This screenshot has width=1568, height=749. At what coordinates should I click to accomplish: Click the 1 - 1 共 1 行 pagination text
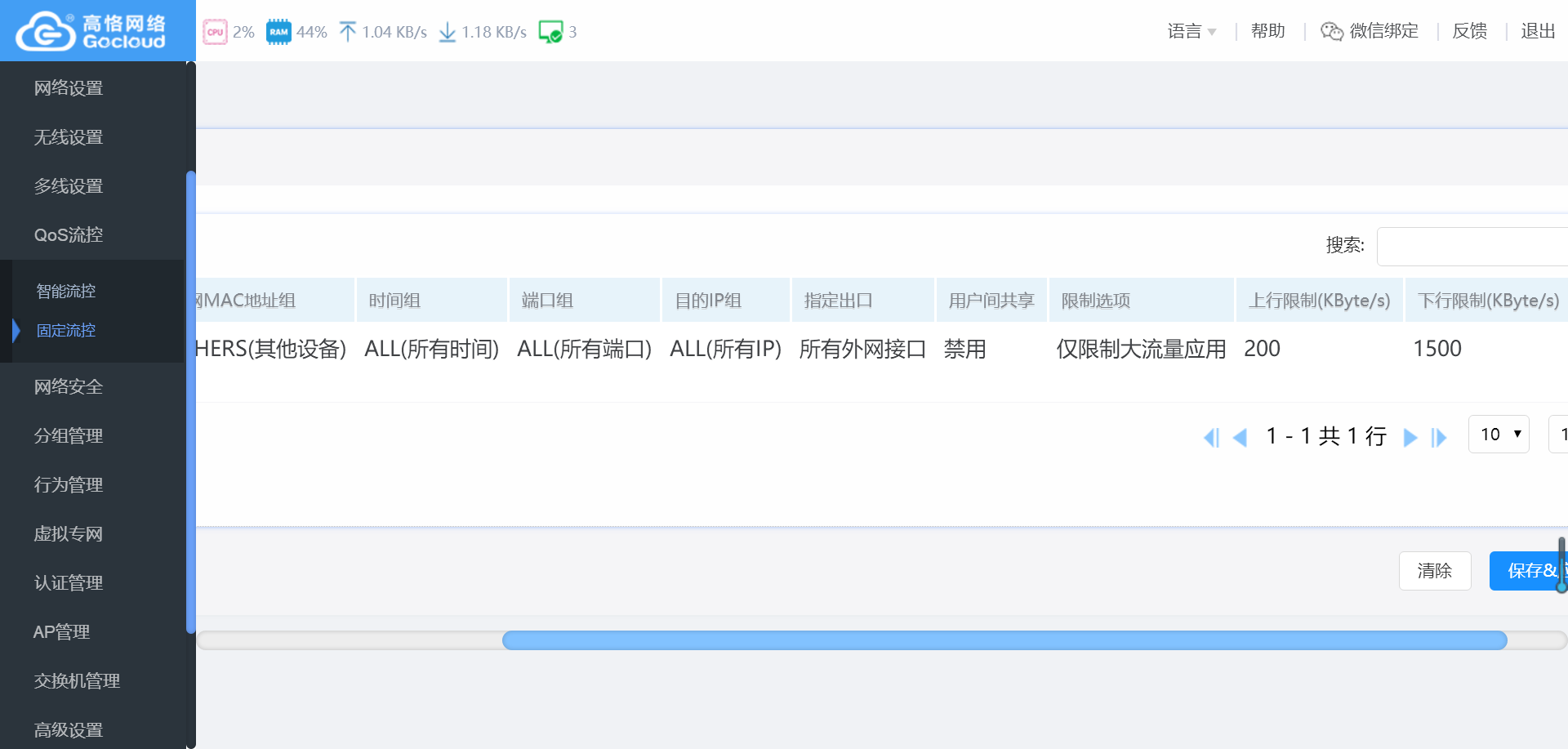[1326, 436]
